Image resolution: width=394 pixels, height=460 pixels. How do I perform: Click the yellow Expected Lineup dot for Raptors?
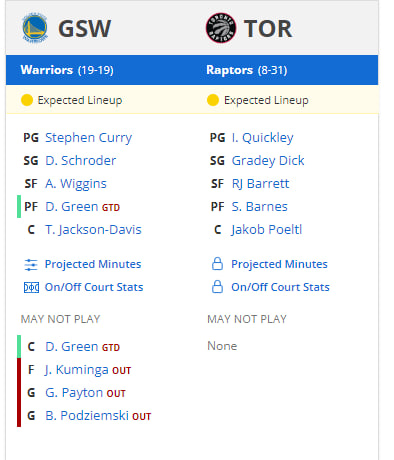coord(213,100)
